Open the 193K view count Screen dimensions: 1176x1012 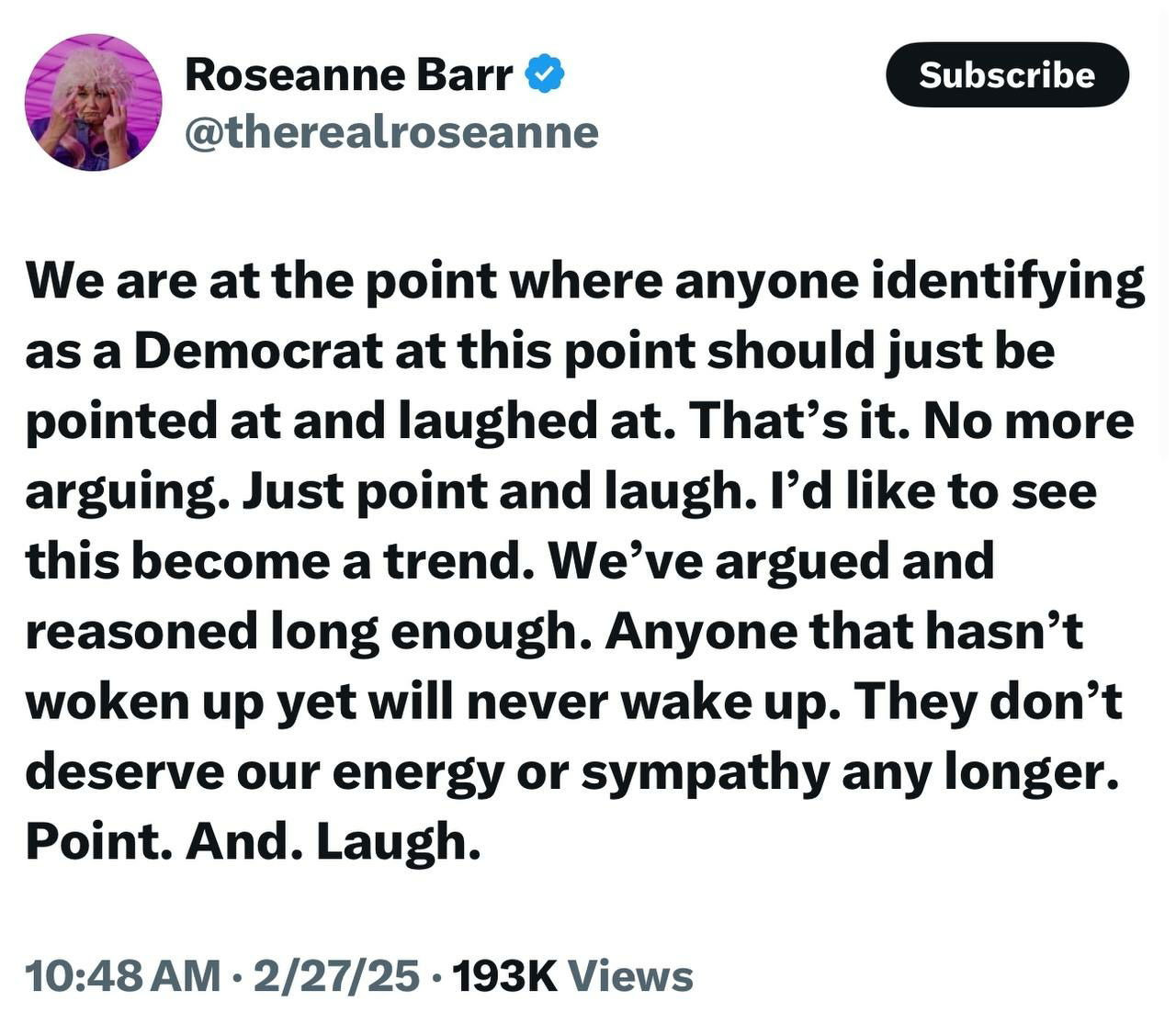click(x=504, y=975)
